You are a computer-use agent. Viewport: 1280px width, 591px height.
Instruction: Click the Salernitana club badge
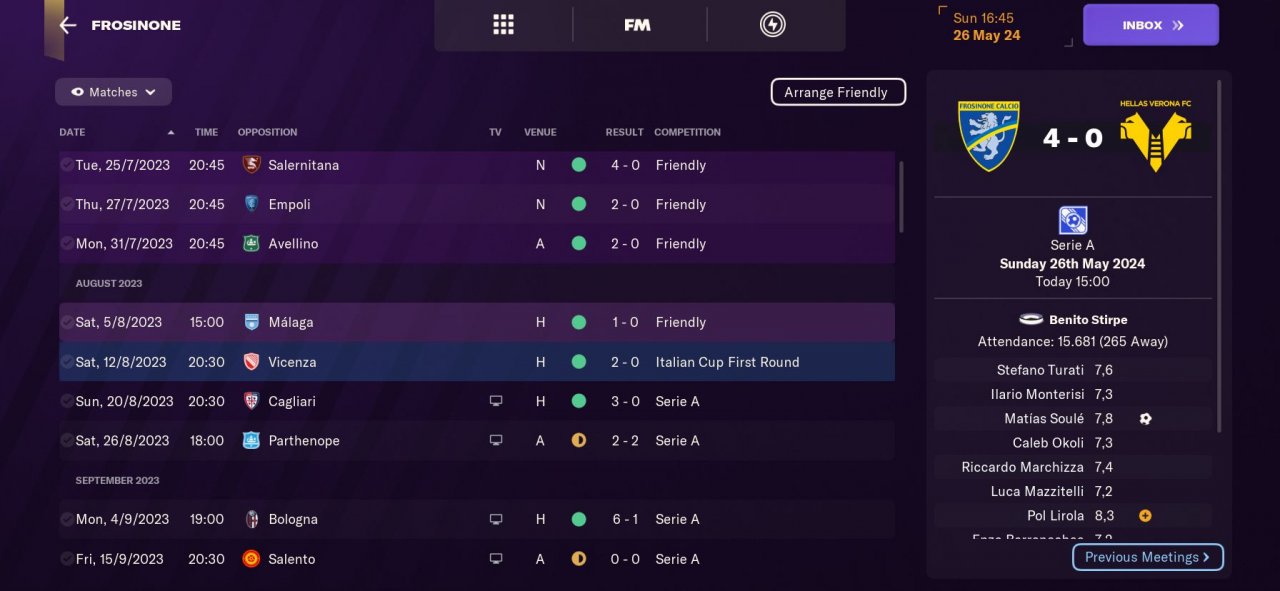coord(251,165)
